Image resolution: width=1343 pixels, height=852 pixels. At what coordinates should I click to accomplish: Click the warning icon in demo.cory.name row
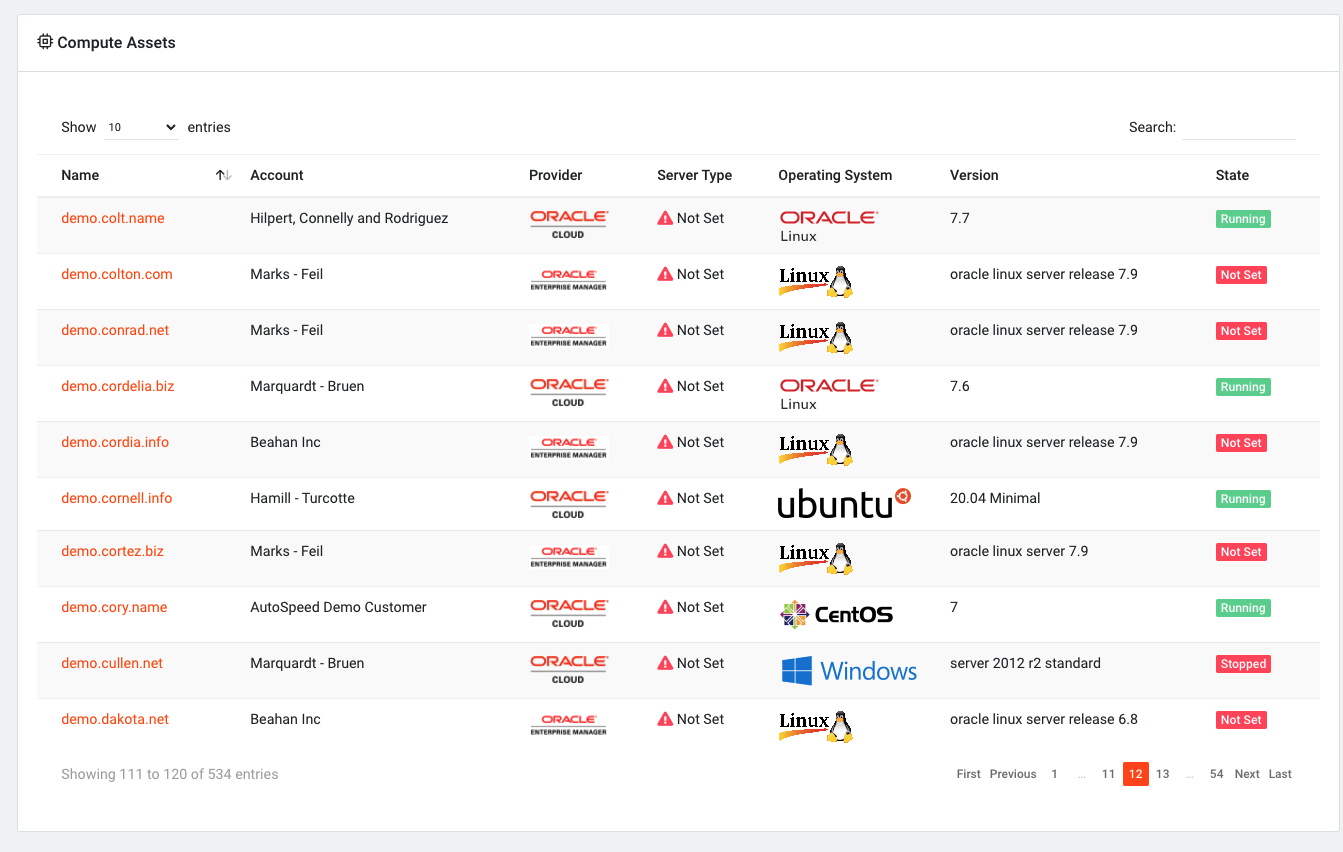(665, 607)
